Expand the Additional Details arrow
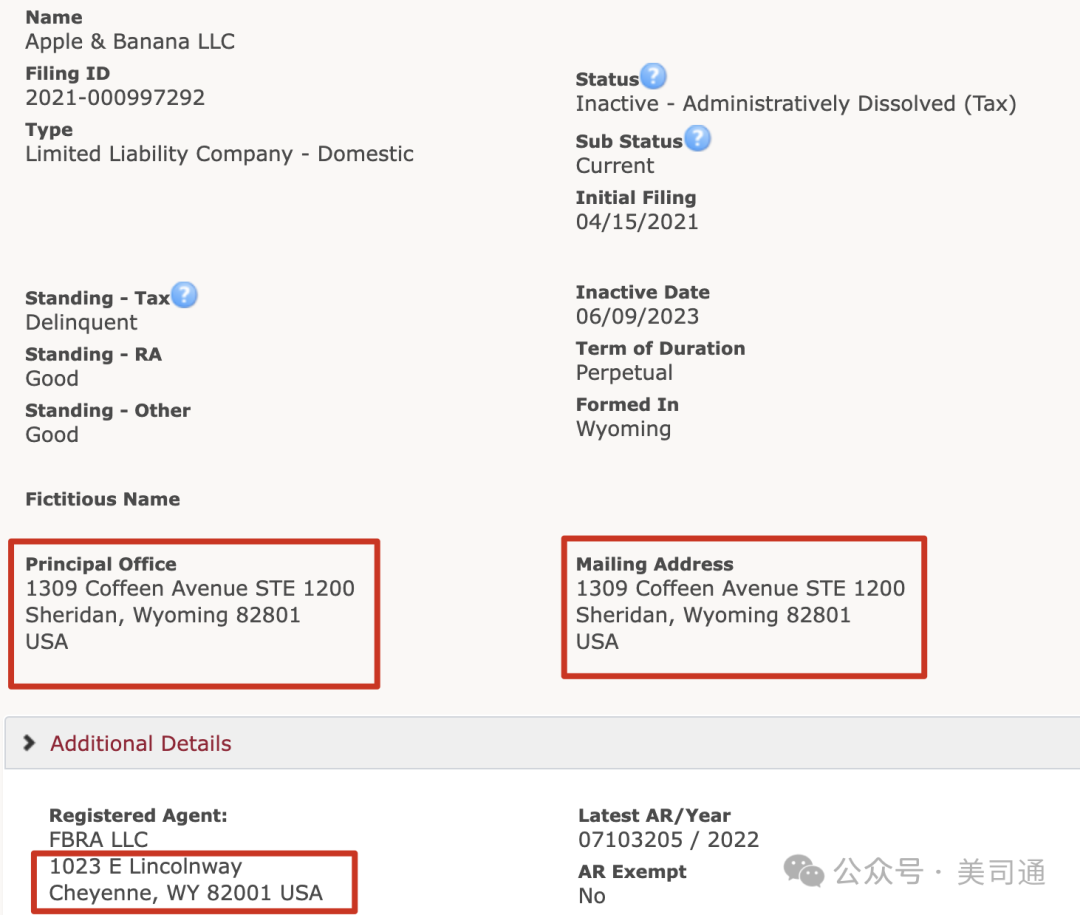The width and height of the screenshot is (1080, 915). (30, 743)
